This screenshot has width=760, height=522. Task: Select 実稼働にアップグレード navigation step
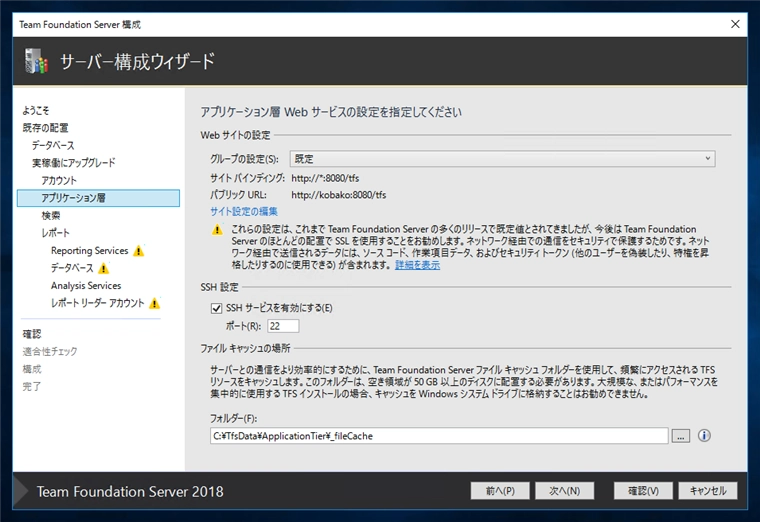click(74, 163)
